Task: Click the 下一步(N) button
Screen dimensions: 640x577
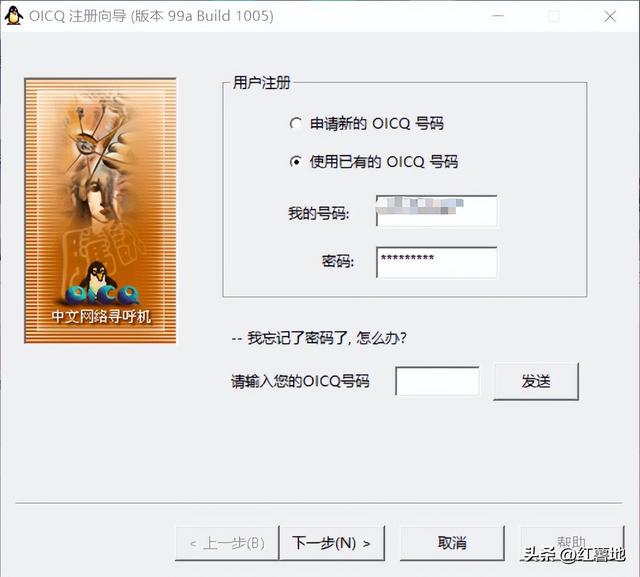Action: point(331,543)
